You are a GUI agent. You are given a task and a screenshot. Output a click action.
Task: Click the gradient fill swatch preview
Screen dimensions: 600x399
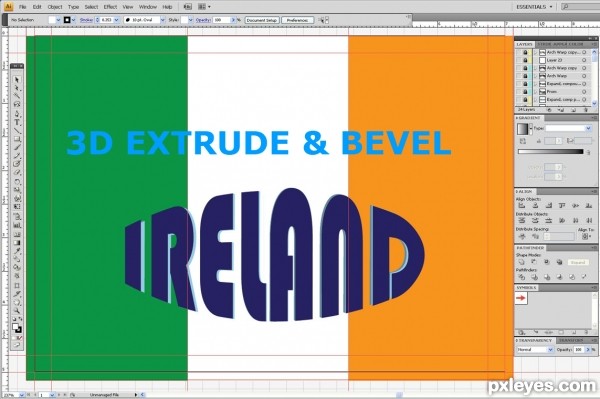(x=522, y=129)
